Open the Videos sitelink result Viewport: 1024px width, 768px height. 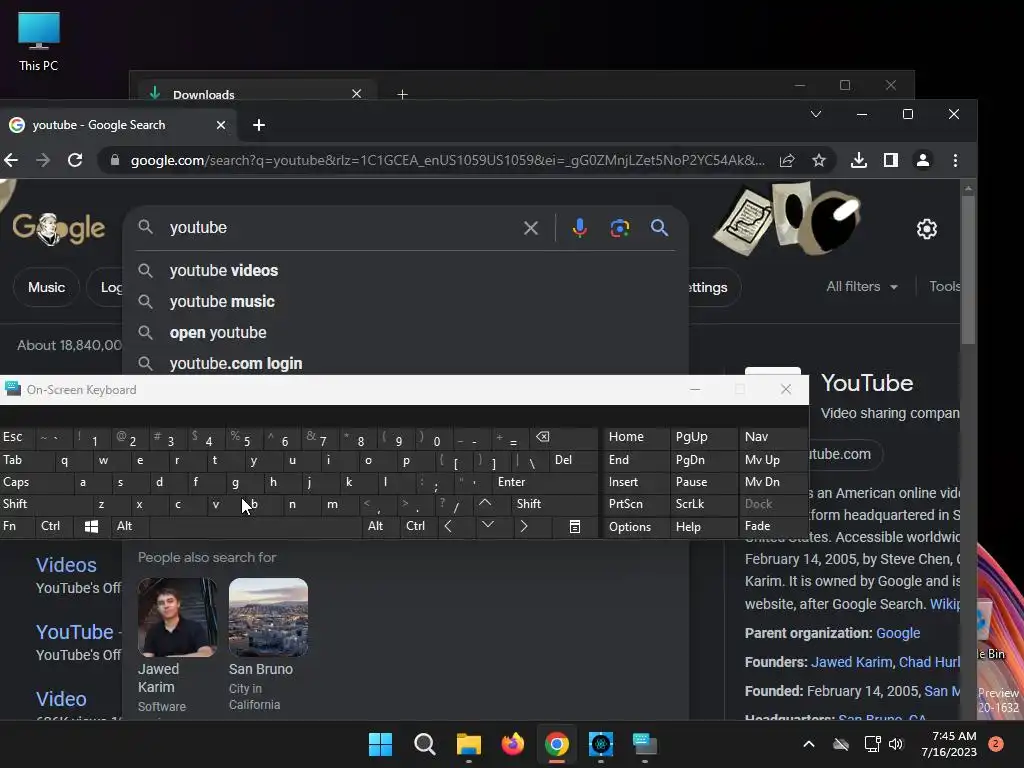[66, 565]
